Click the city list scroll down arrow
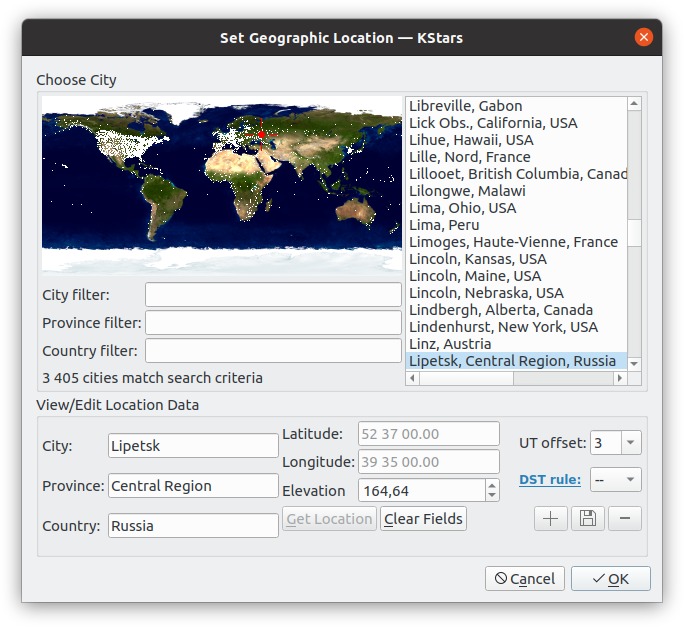684x627 pixels. click(634, 363)
